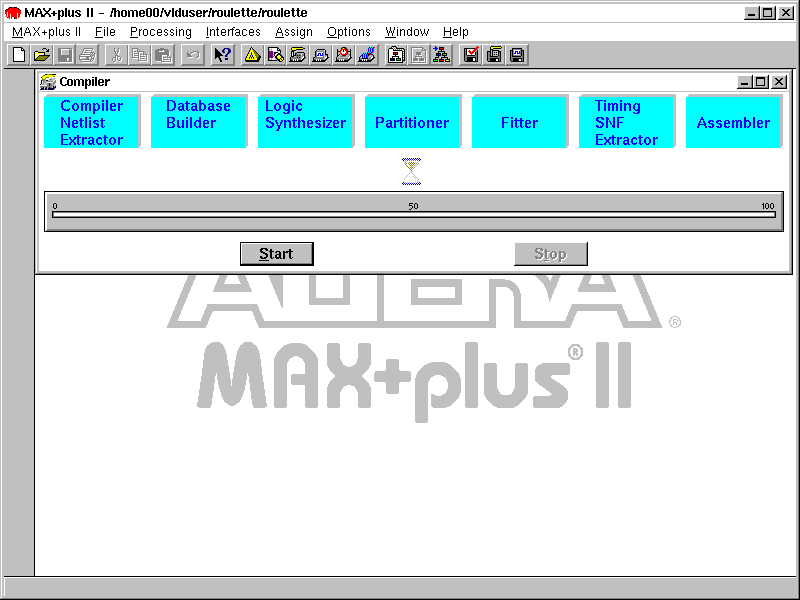Click the undo arrow icon
Viewport: 800px width, 600px height.
pyautogui.click(x=192, y=55)
